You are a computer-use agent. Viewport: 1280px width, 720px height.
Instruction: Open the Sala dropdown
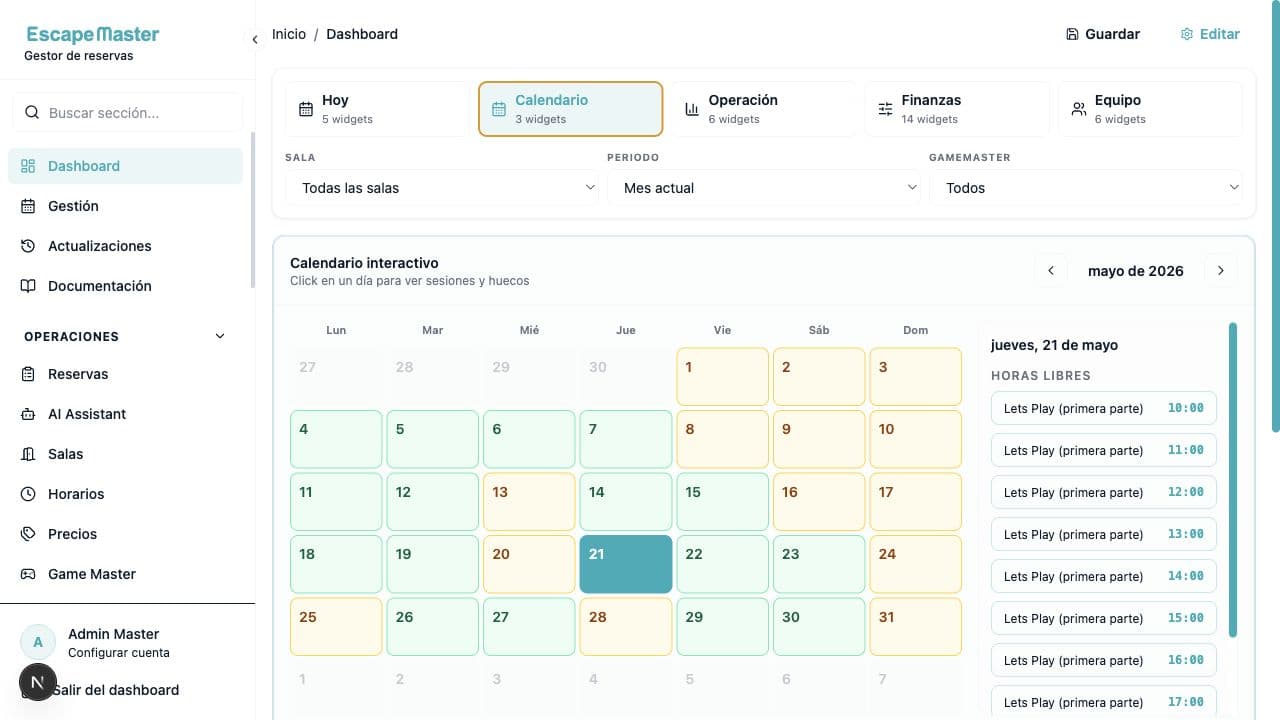(x=442, y=188)
